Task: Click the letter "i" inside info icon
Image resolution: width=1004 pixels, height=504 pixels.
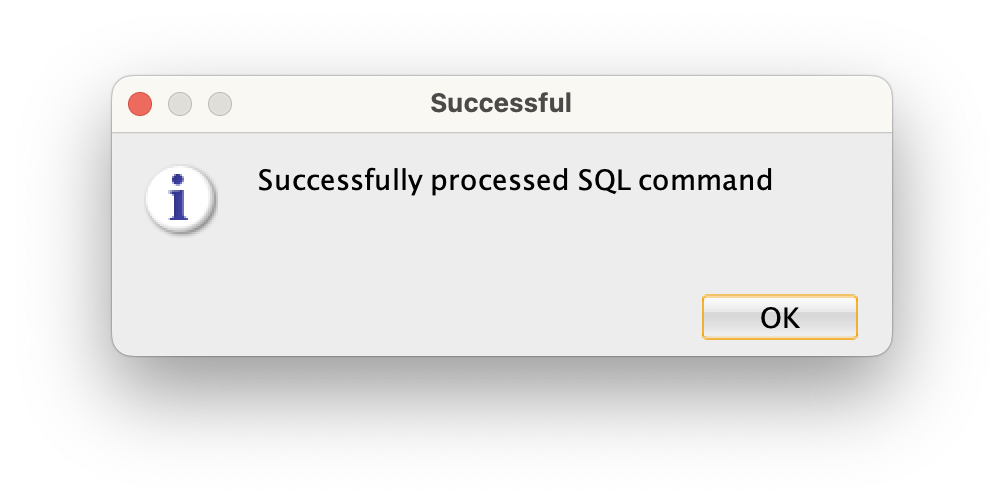Action: click(180, 198)
